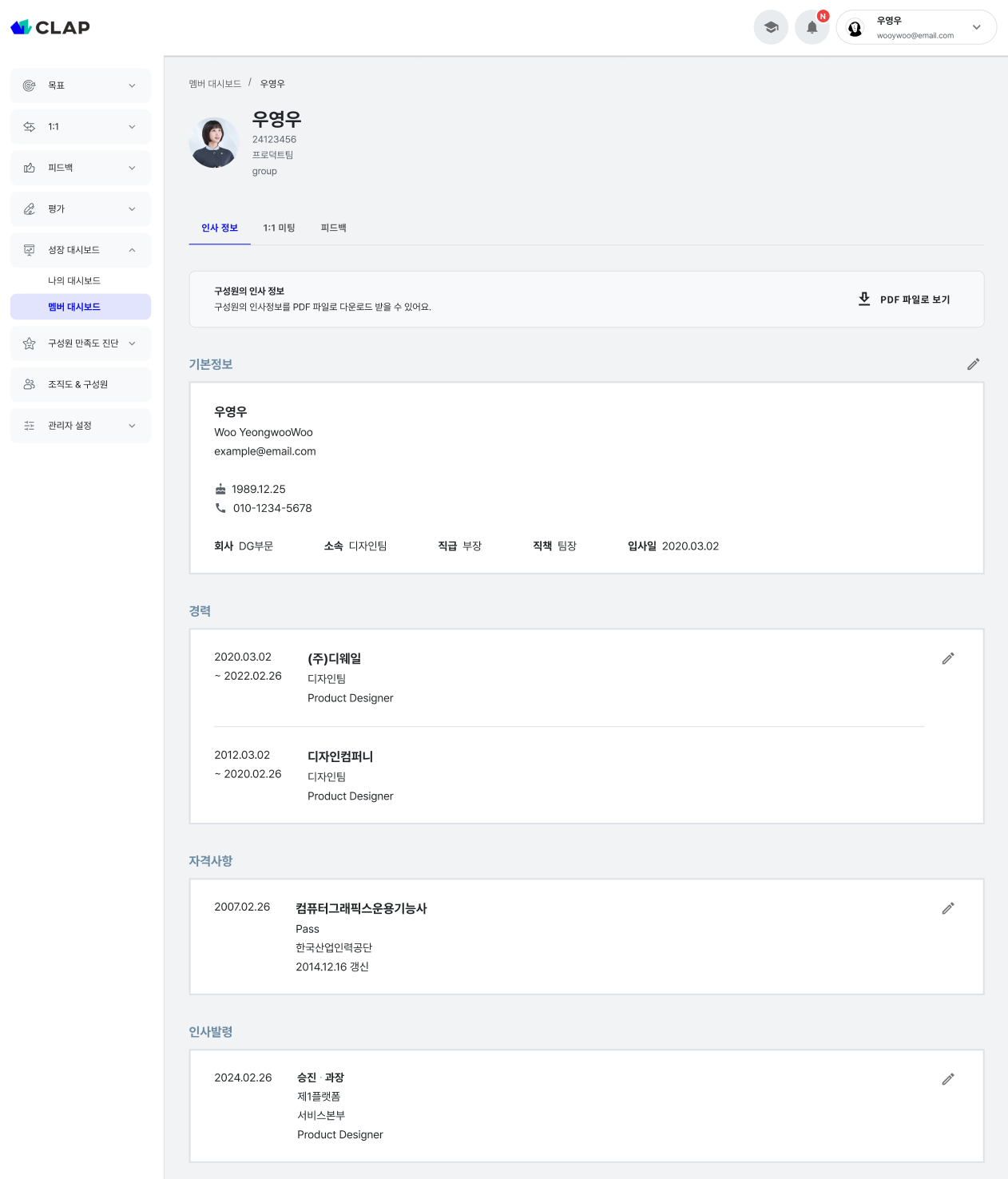The height and width of the screenshot is (1179, 1008).
Task: Open the 피드백 tab on profile
Action: [333, 228]
